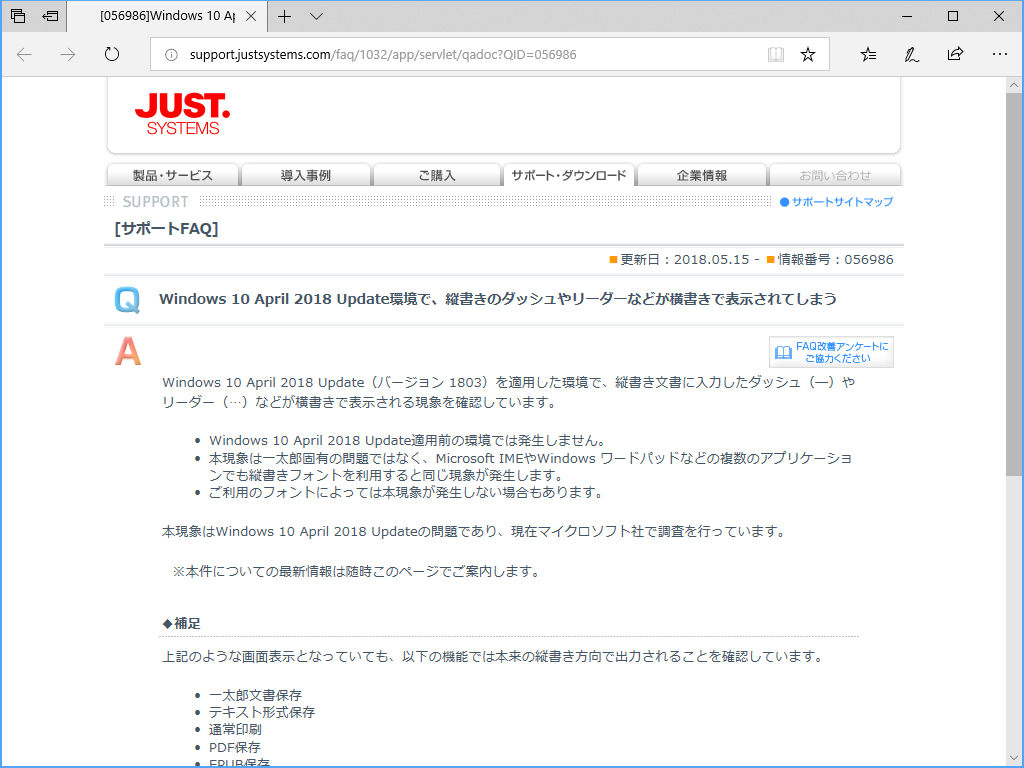The image size is (1024, 768).
Task: Share this page via the share icon
Action: 957,55
